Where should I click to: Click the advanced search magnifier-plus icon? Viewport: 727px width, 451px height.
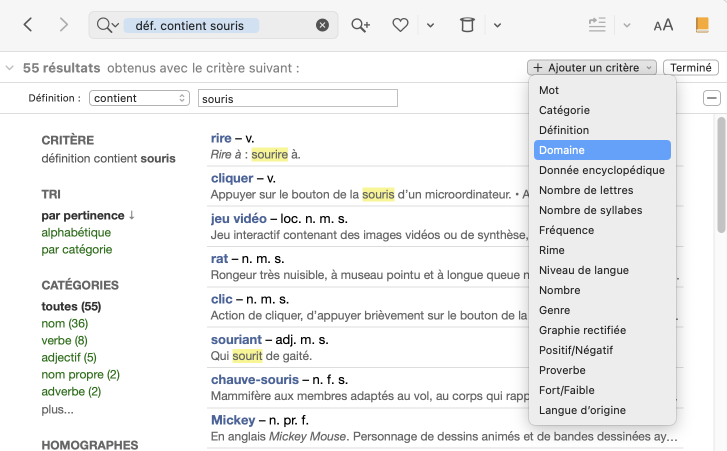[360, 25]
